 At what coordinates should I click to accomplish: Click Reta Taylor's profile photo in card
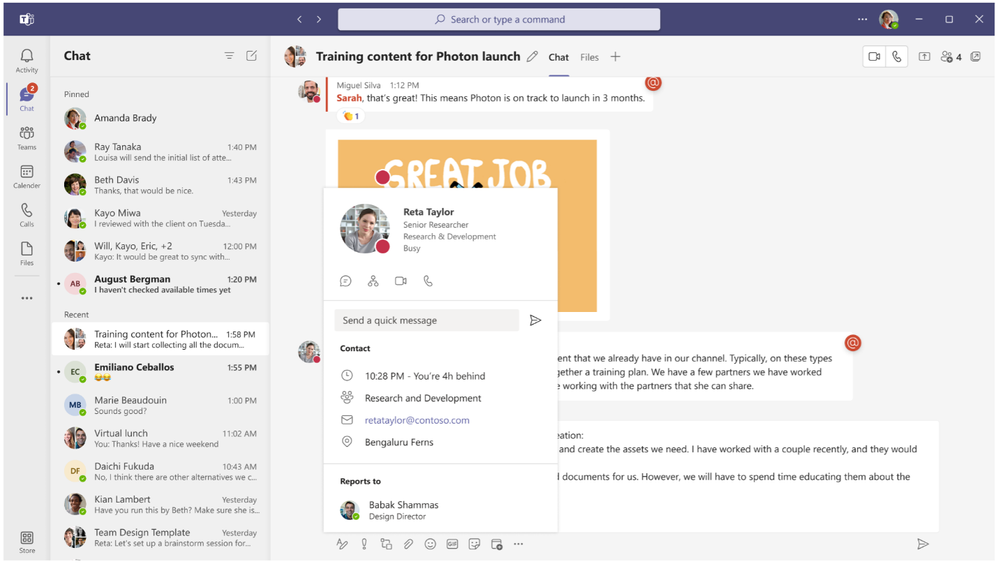pyautogui.click(x=365, y=229)
